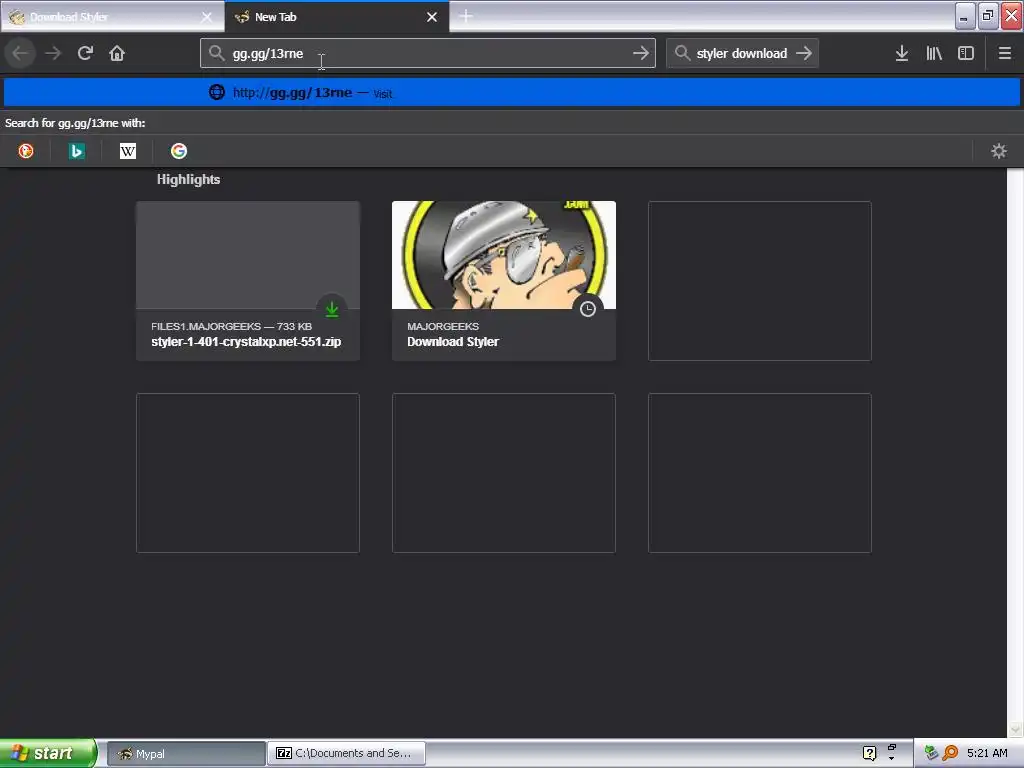Screen dimensions: 1024x768
Task: Go to the home page
Action: 117,53
